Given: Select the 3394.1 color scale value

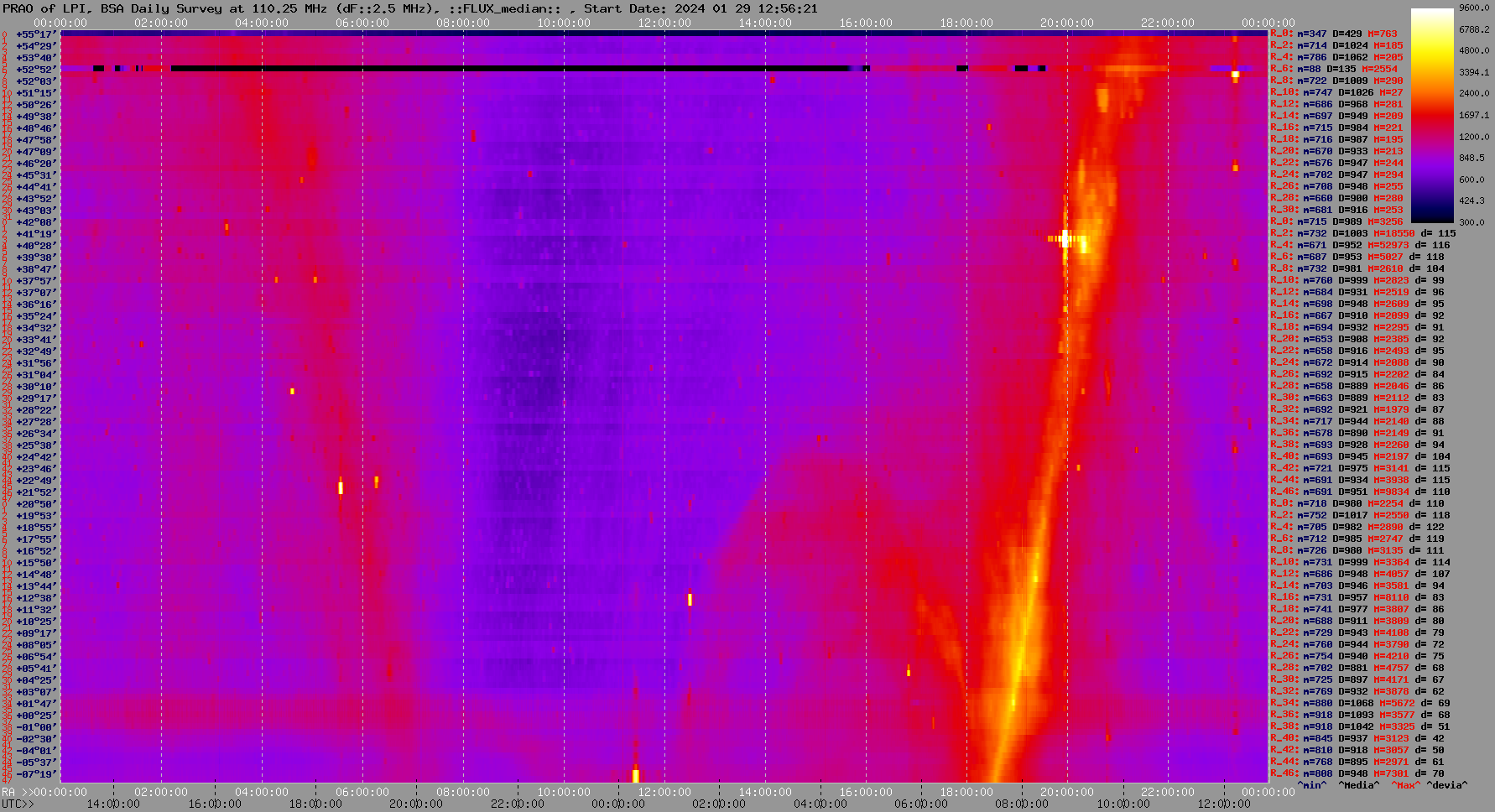Looking at the screenshot, I should pyautogui.click(x=1474, y=72).
